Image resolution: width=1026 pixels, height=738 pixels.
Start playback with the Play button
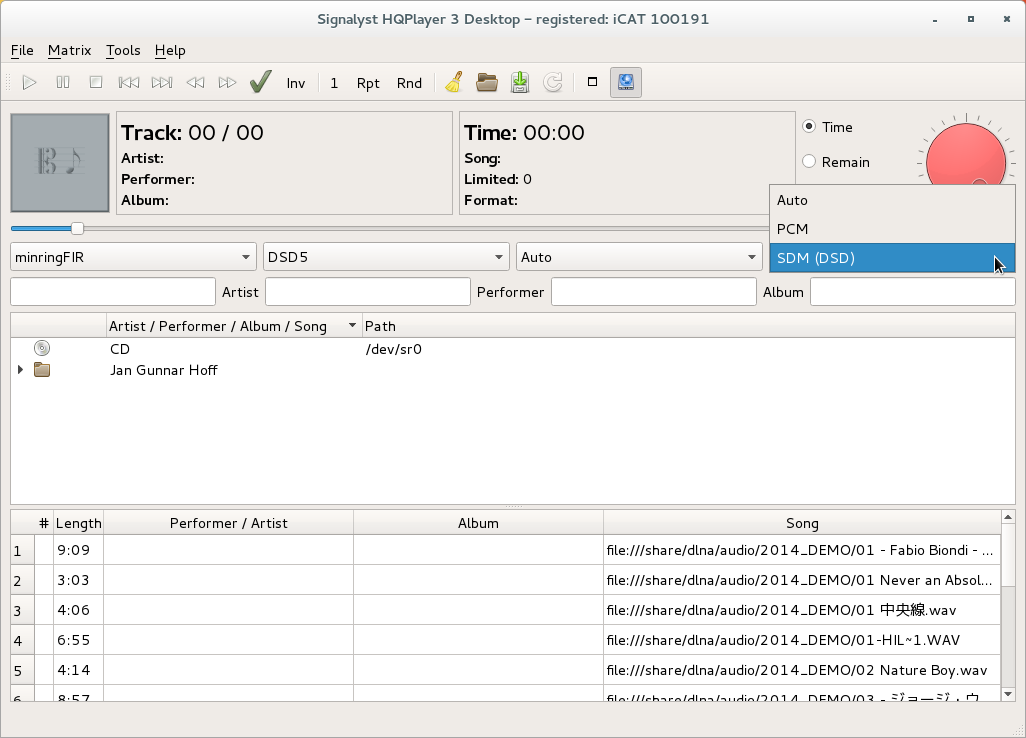[x=29, y=82]
